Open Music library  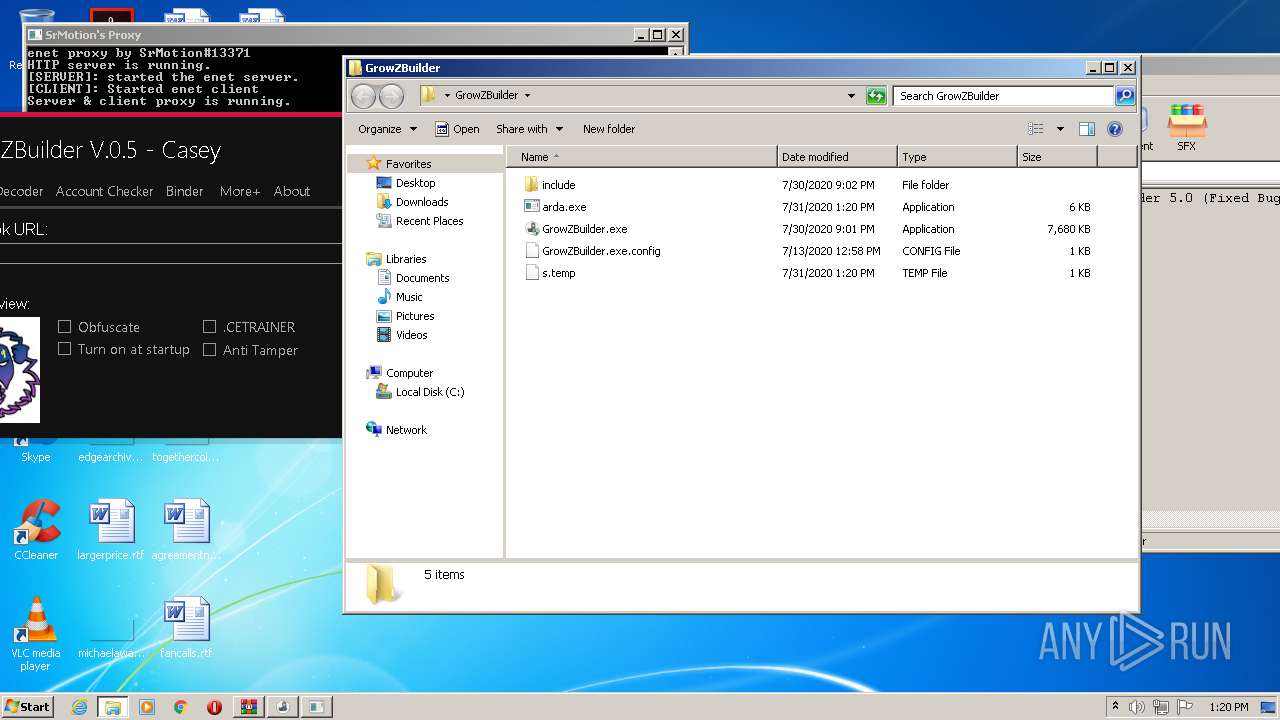(399, 297)
